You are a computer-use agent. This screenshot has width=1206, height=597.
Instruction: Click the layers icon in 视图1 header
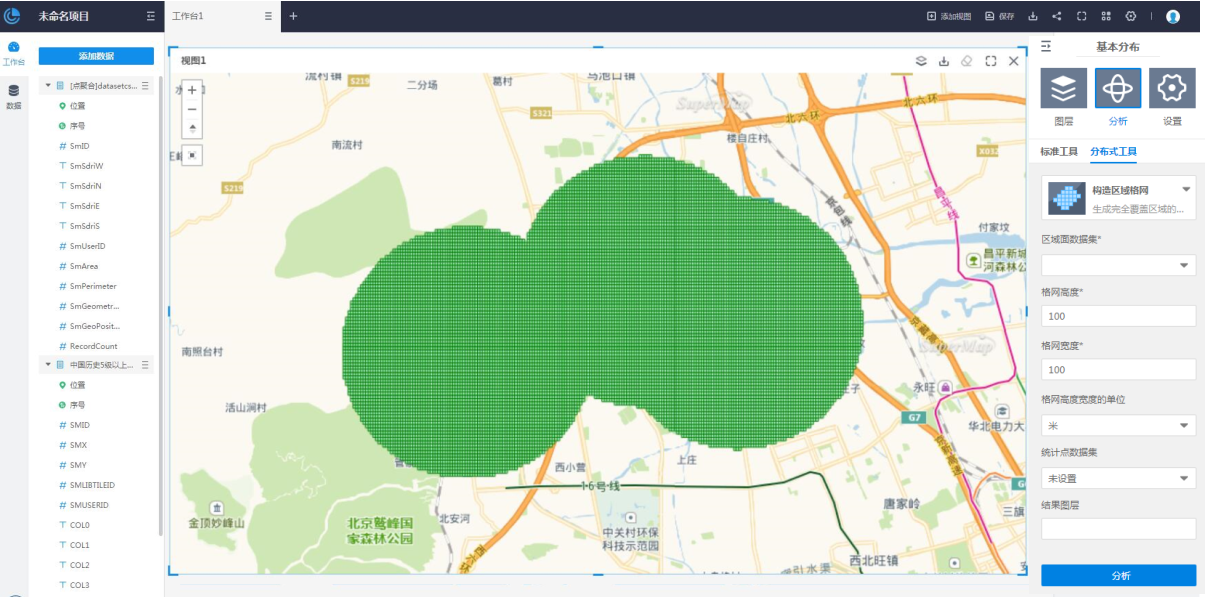point(921,61)
